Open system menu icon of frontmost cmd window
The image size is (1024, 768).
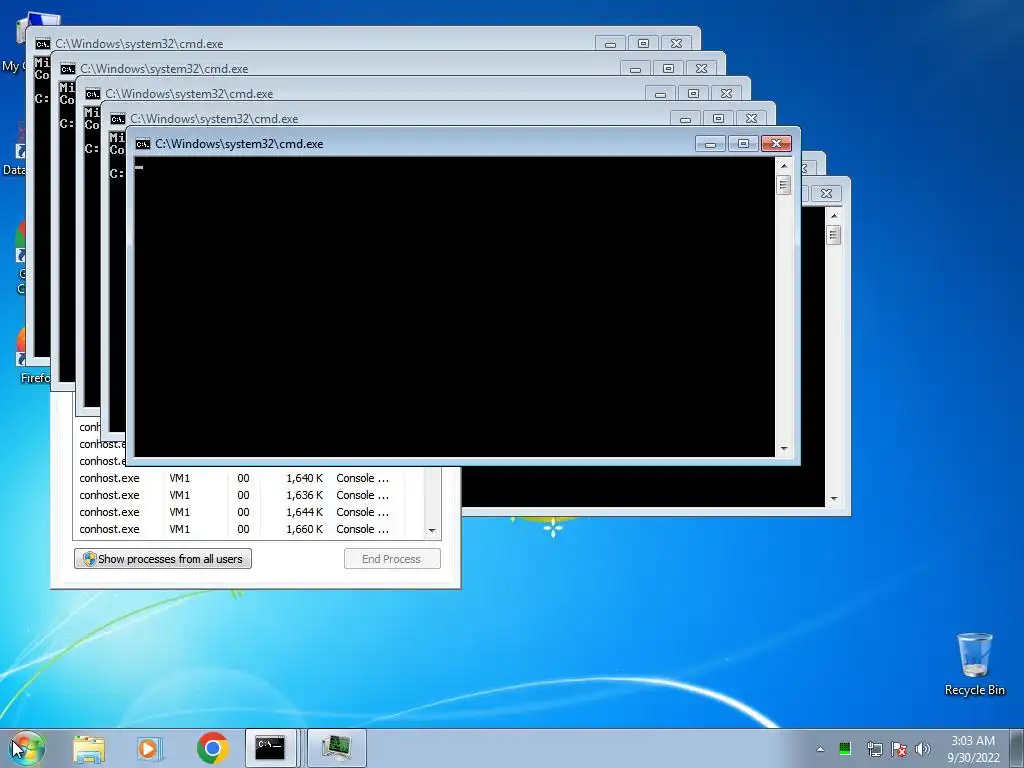point(142,144)
